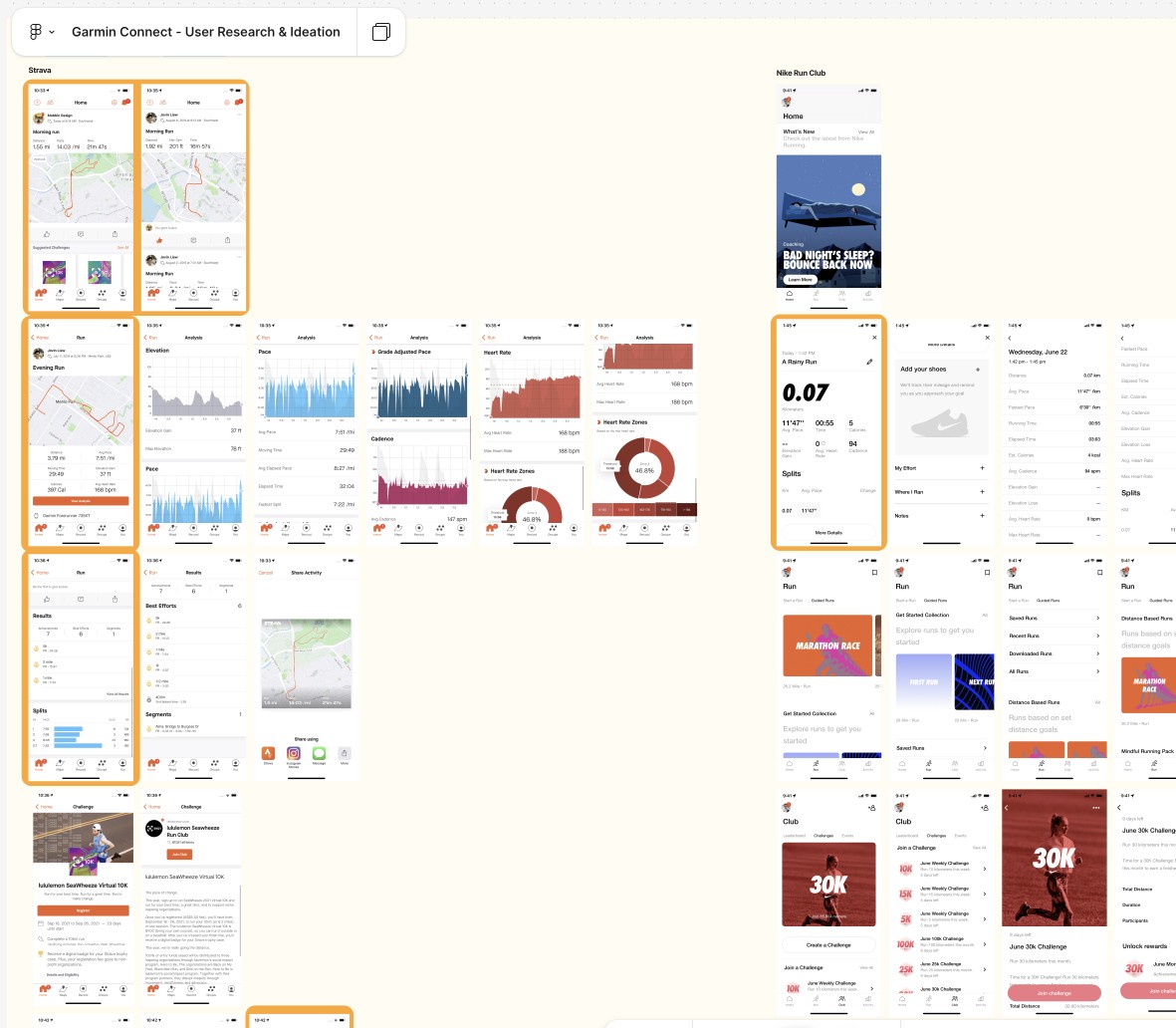Click the close X in A Rainy Run frame
The height and width of the screenshot is (1028, 1176).
pos(874,338)
